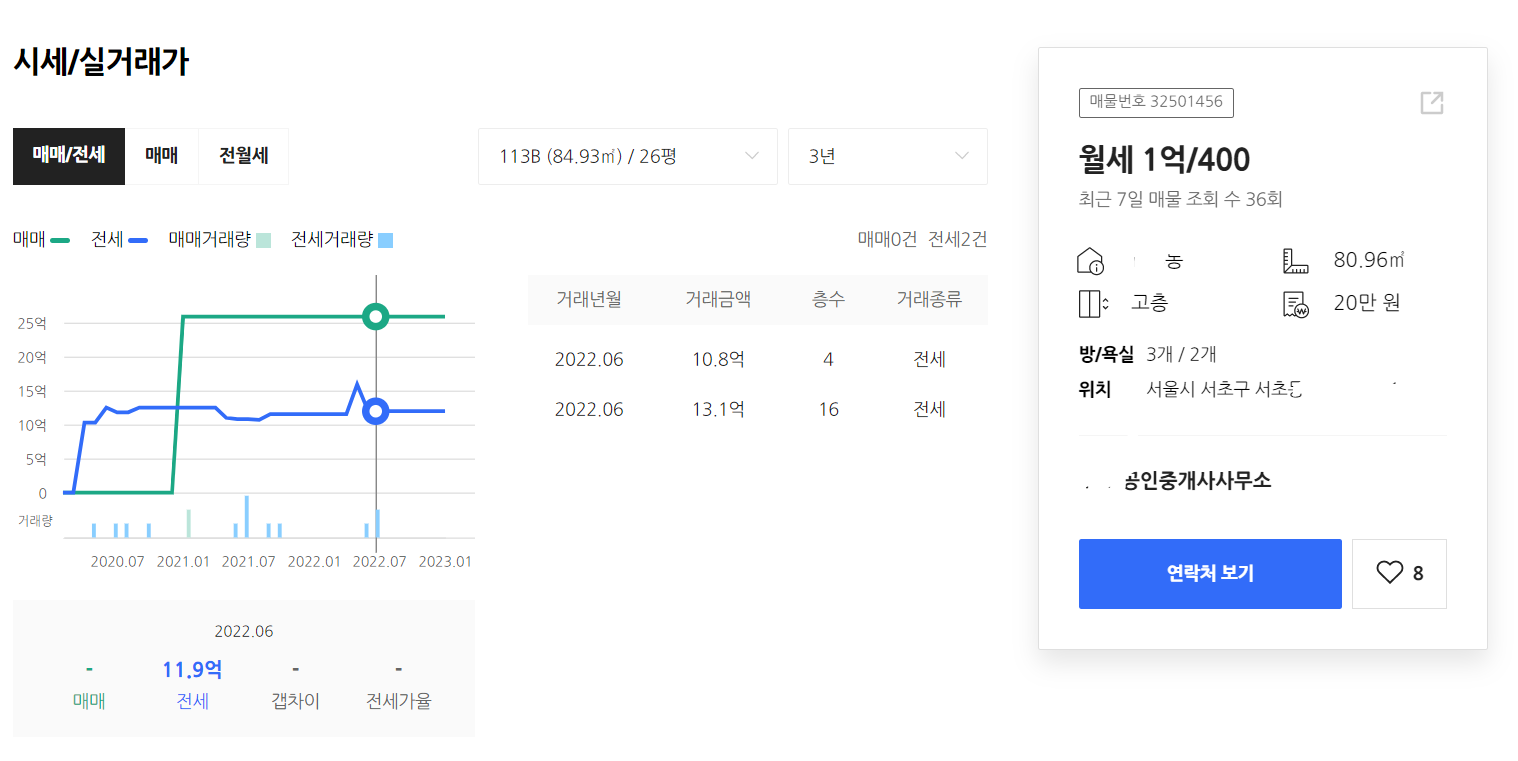Image resolution: width=1518 pixels, height=761 pixels.
Task: Open the 3년 period dropdown
Action: (x=888, y=156)
